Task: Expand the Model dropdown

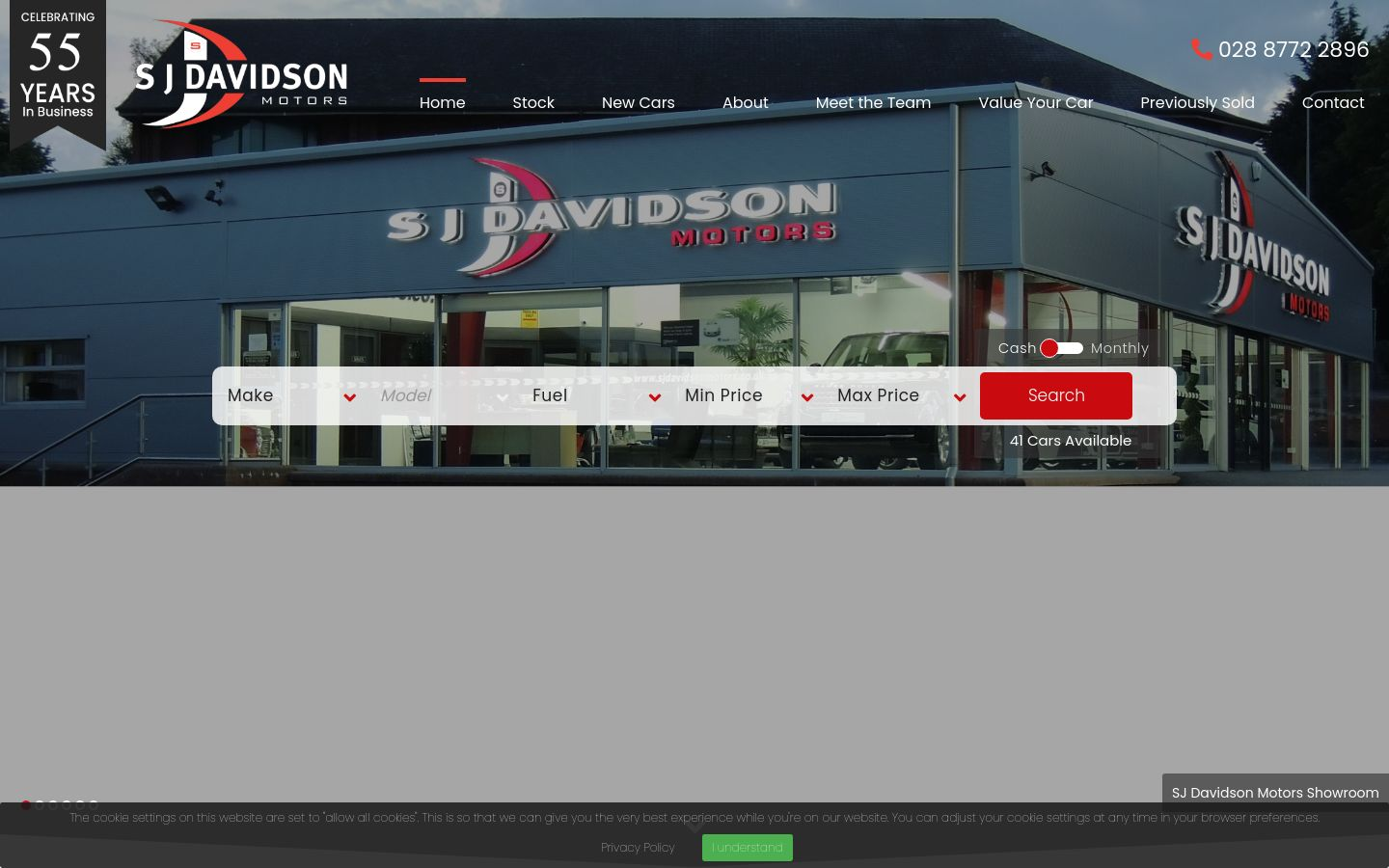Action: point(445,395)
